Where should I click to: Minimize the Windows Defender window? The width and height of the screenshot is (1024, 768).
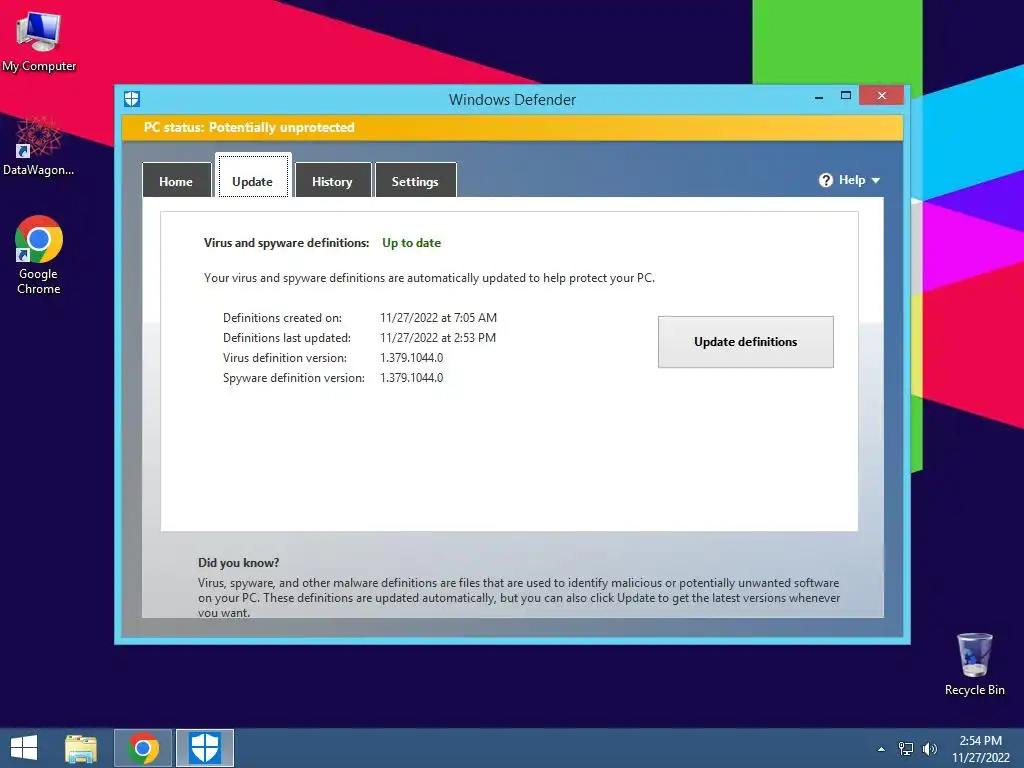click(x=819, y=97)
